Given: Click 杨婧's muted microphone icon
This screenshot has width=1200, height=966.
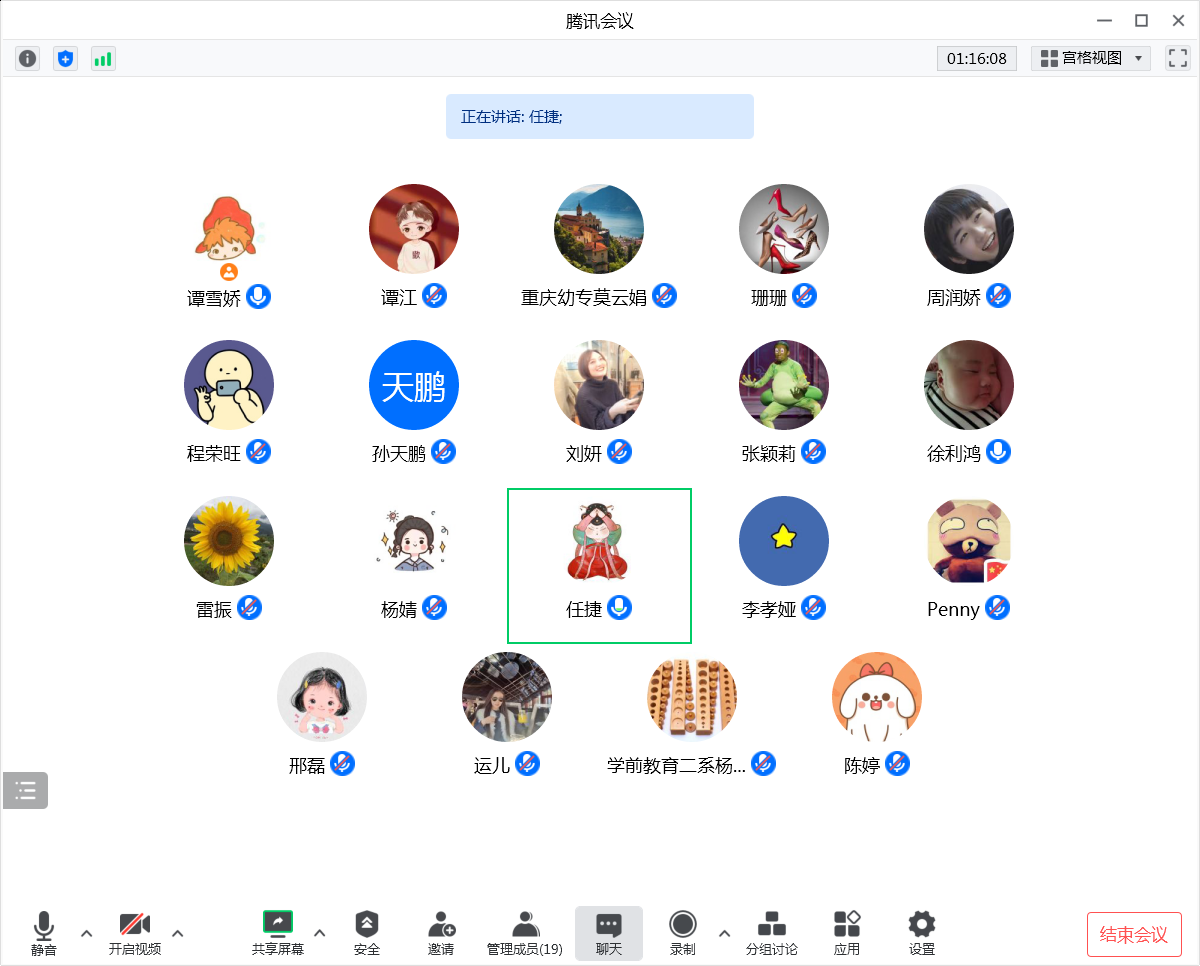Looking at the screenshot, I should 434,608.
